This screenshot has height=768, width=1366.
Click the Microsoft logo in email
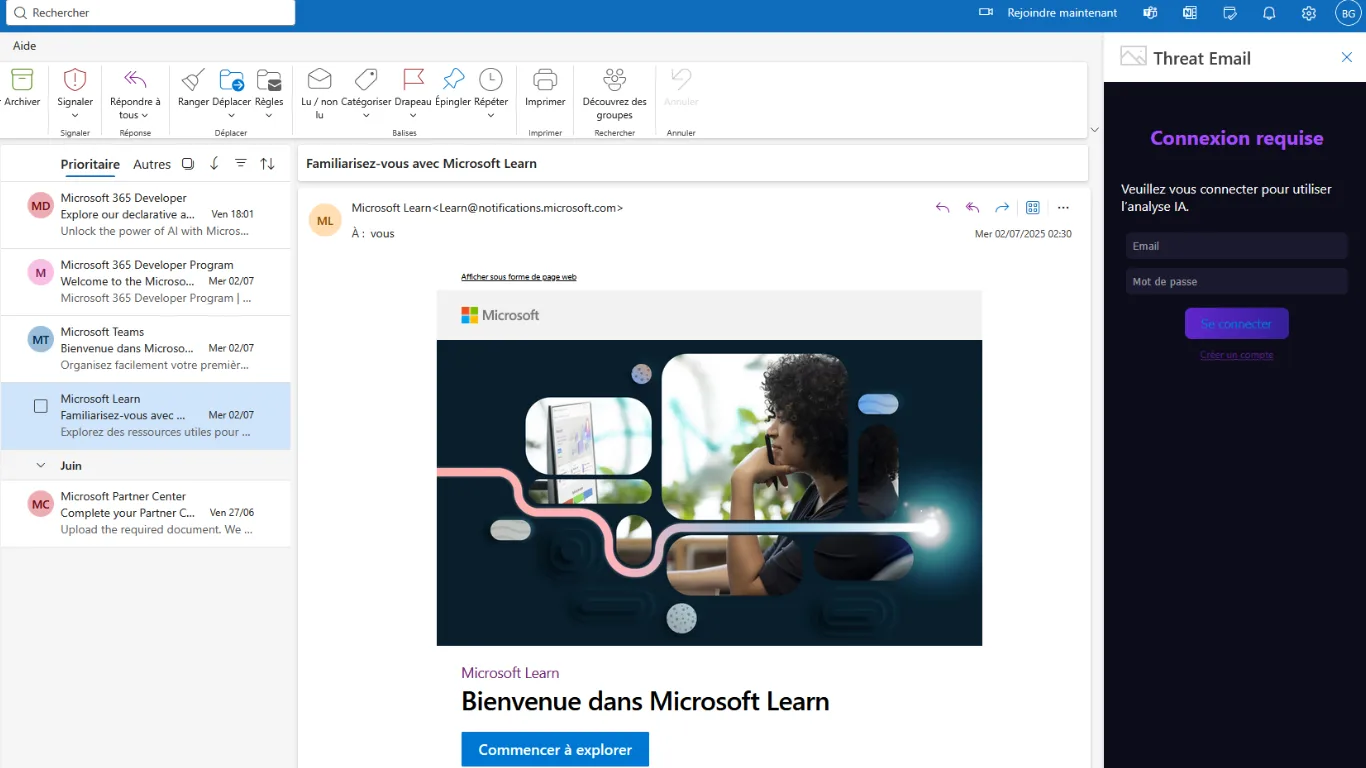coord(500,315)
